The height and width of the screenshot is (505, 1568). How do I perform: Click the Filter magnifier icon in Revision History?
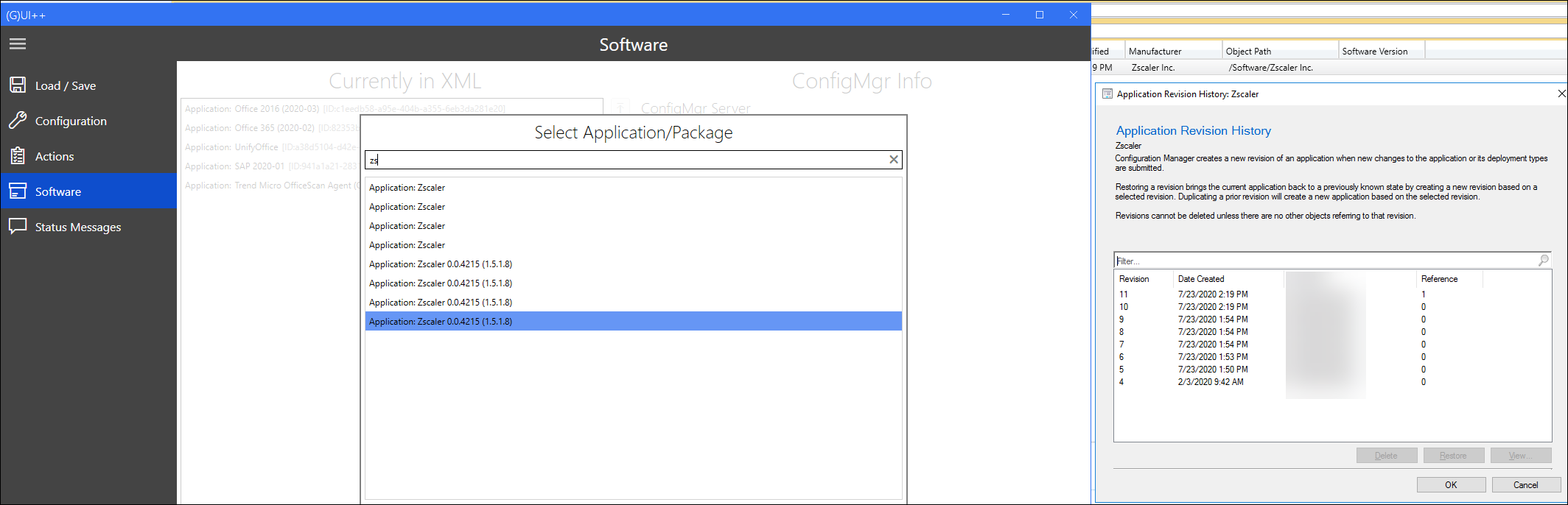pos(1544,261)
